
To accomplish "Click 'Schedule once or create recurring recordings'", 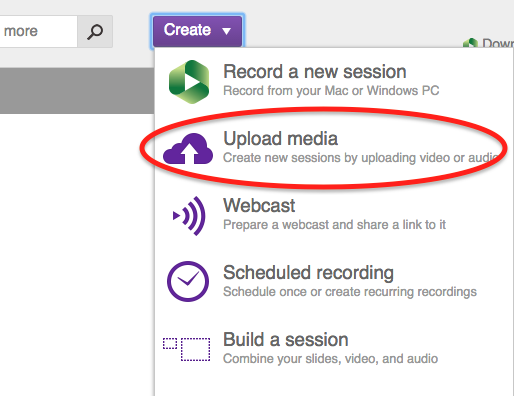I will point(350,292).
